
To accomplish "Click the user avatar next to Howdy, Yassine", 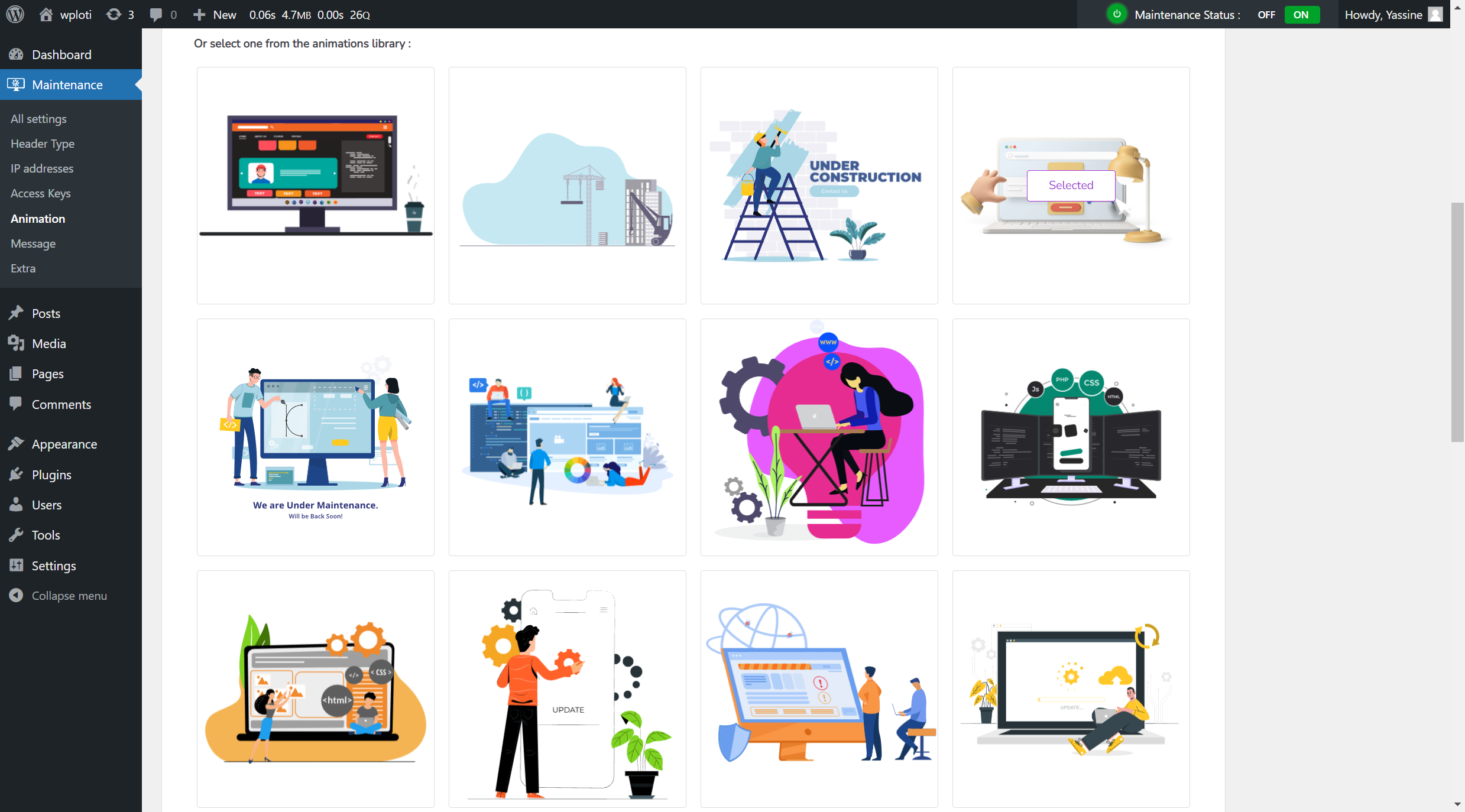I will 1435,14.
